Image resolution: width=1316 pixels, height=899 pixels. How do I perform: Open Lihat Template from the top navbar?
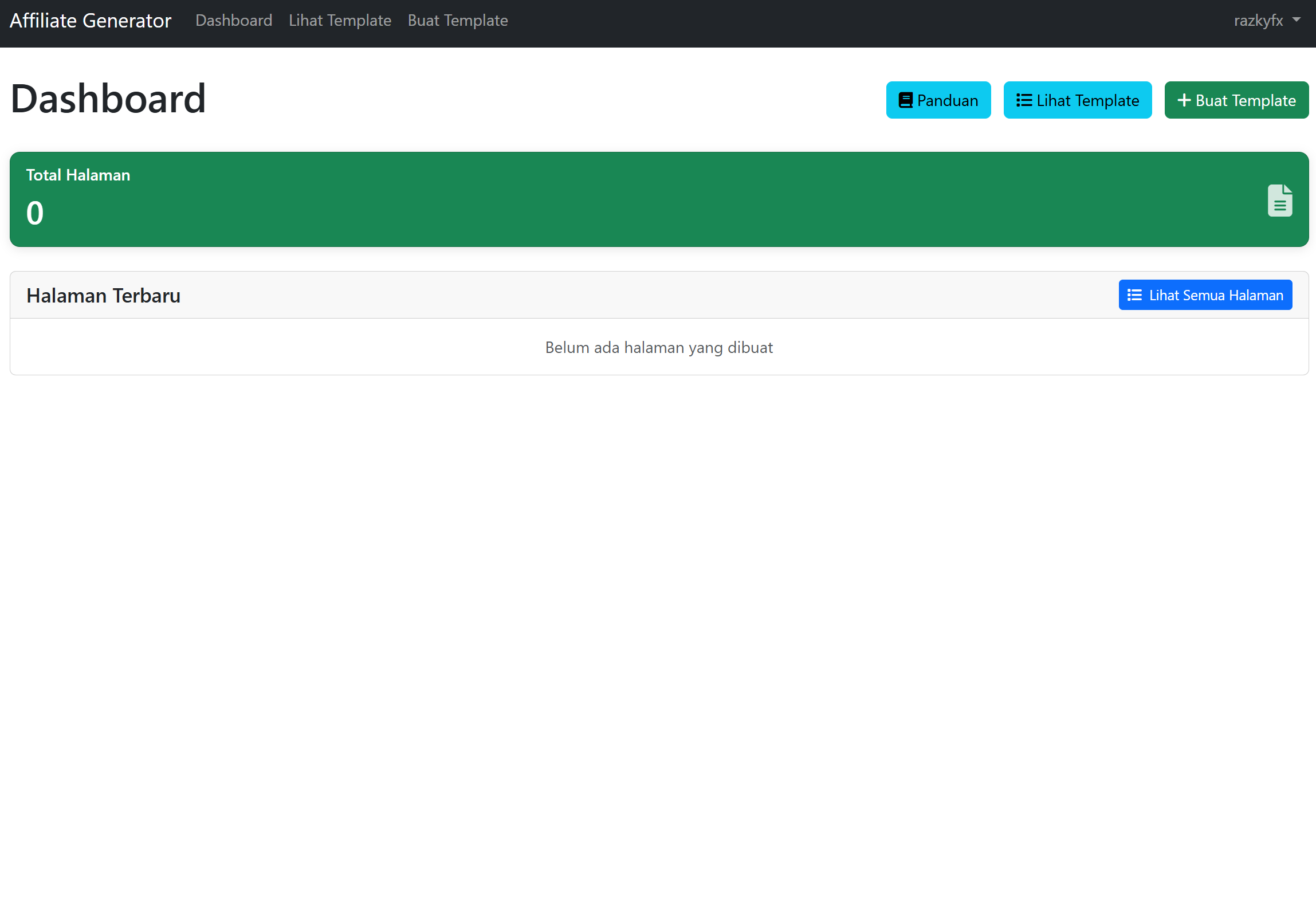340,21
